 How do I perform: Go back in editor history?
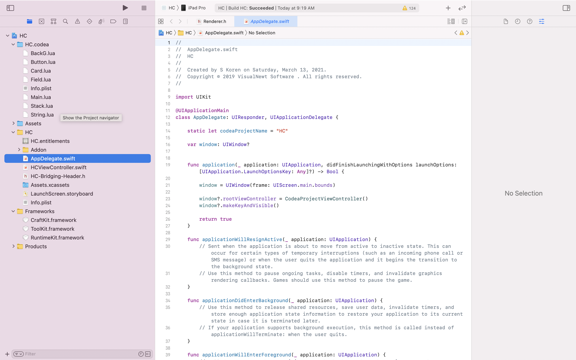point(171,21)
